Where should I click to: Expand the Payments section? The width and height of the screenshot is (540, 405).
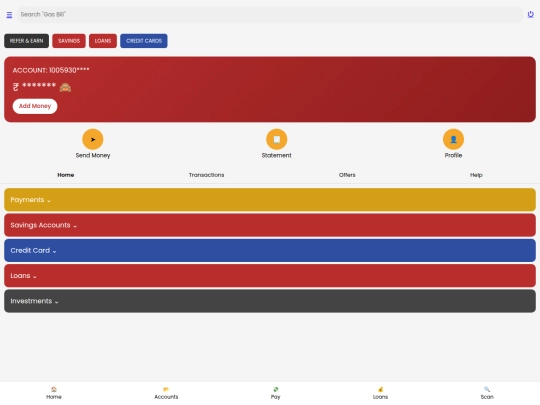click(270, 200)
